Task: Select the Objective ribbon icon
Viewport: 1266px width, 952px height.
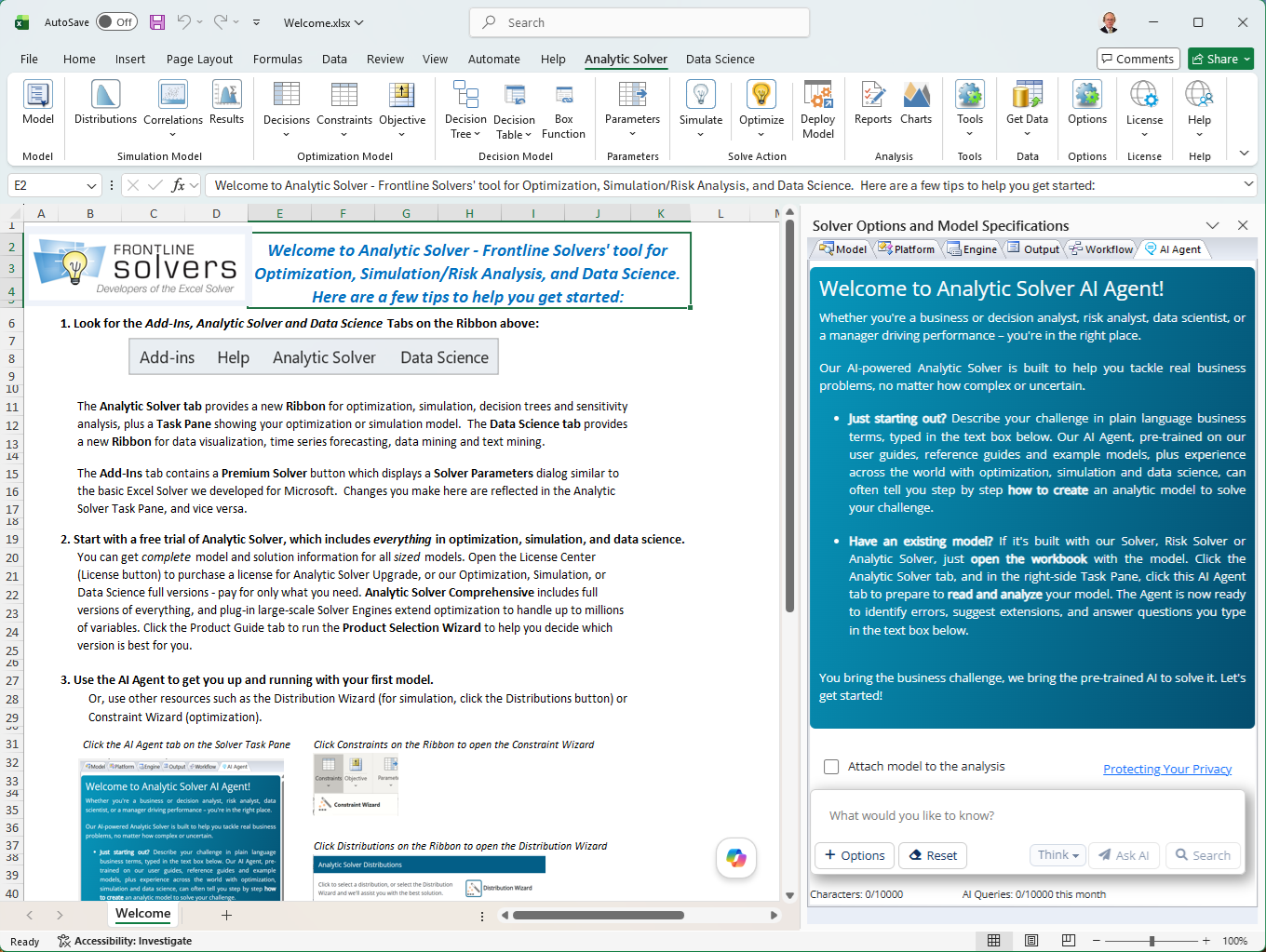Action: [402, 109]
